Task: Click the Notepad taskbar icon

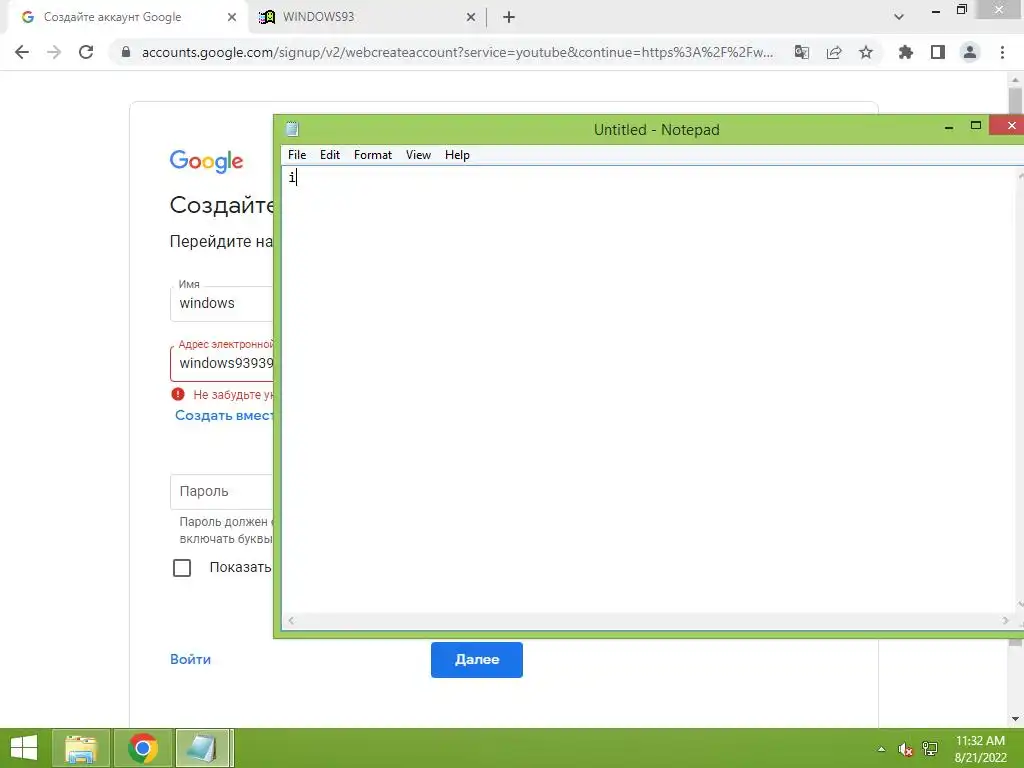Action: point(203,748)
